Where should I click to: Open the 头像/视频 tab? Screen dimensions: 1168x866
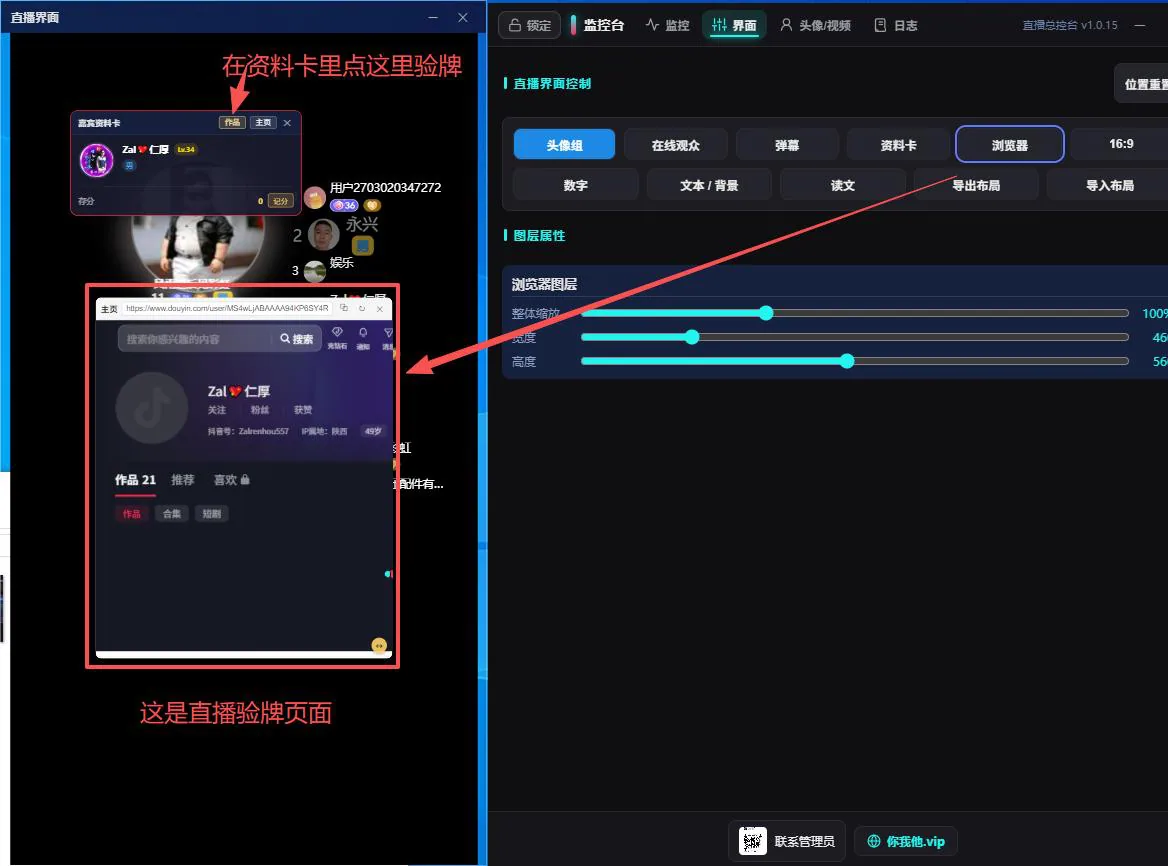click(815, 25)
